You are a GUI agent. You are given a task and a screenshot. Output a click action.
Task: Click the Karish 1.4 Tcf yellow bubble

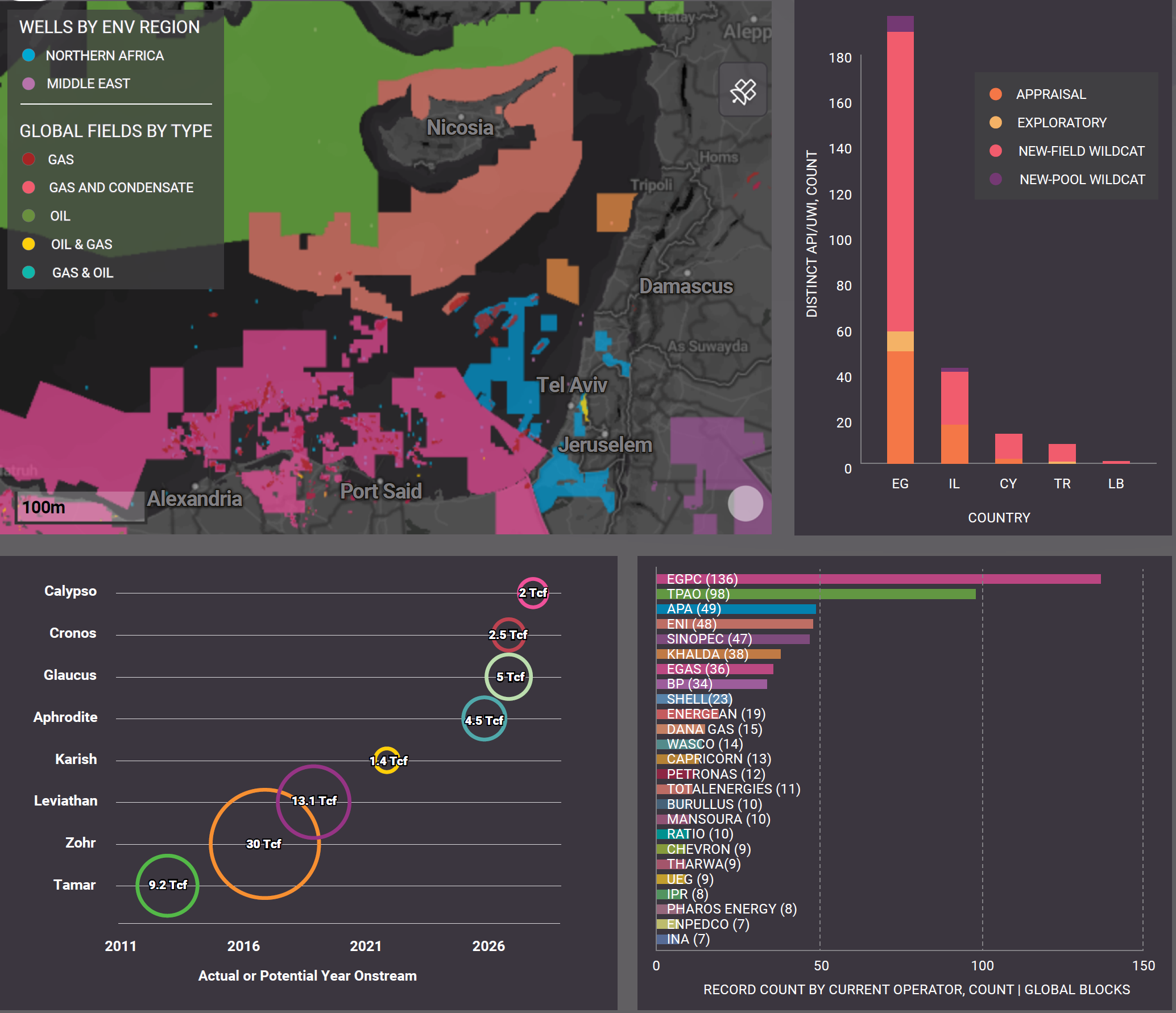(387, 761)
